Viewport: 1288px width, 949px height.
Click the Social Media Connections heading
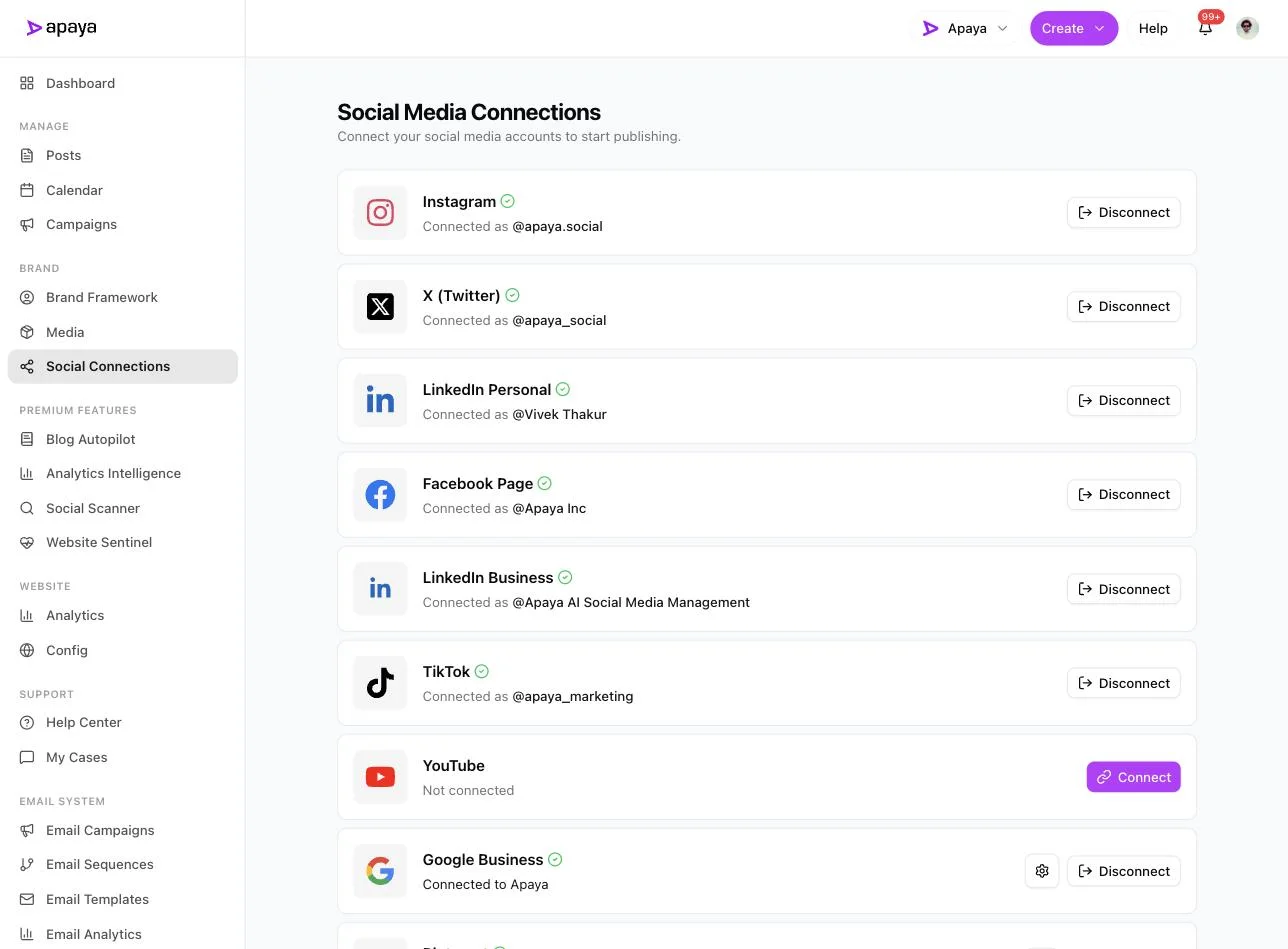[469, 112]
